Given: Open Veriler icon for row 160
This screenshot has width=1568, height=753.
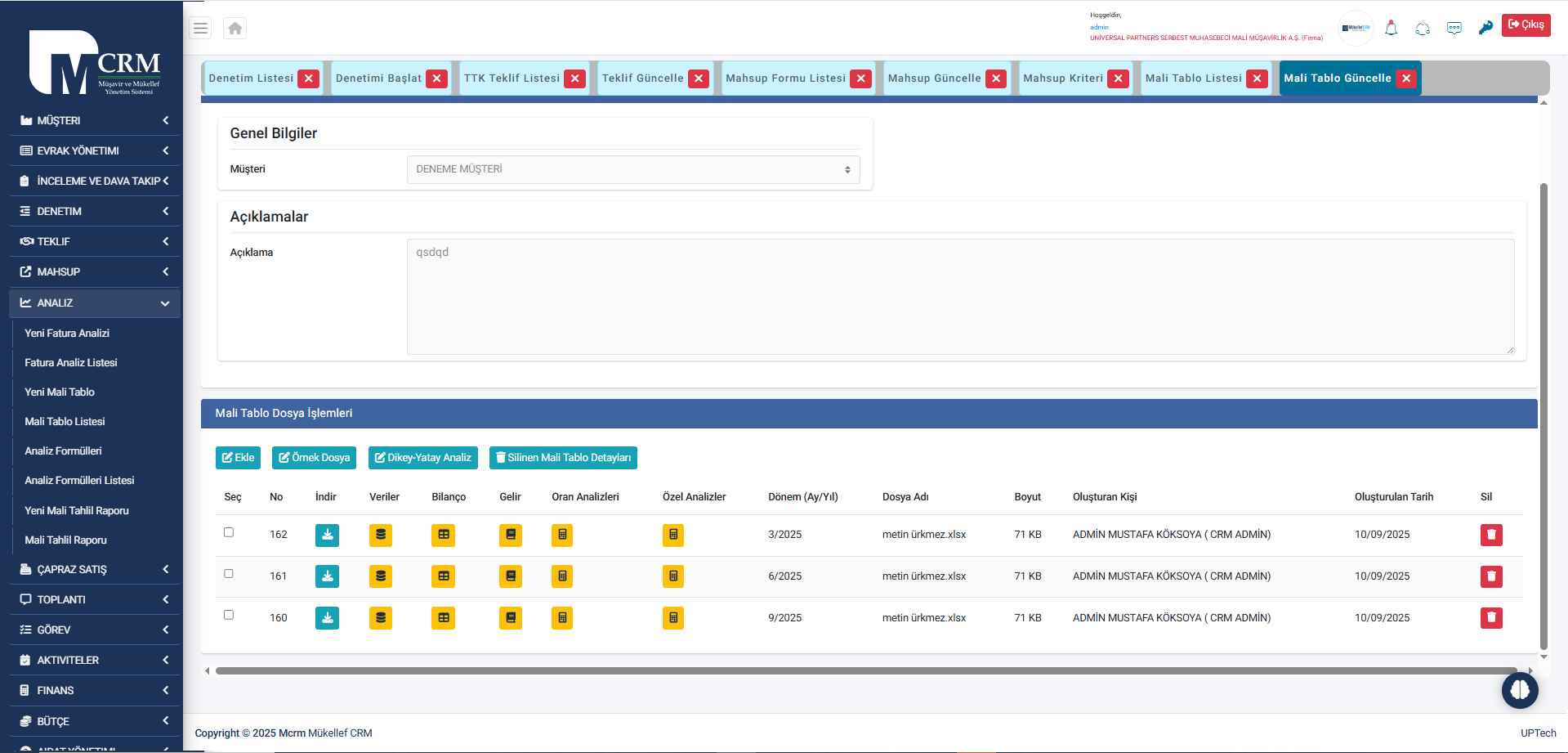Looking at the screenshot, I should click(x=381, y=618).
